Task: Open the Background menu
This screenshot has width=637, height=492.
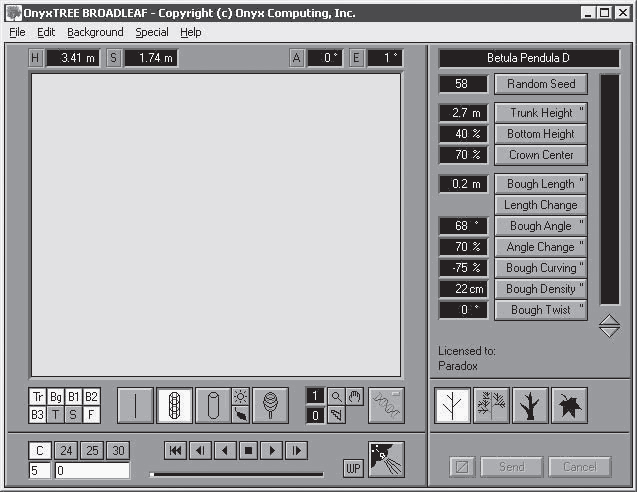Action: [x=95, y=32]
